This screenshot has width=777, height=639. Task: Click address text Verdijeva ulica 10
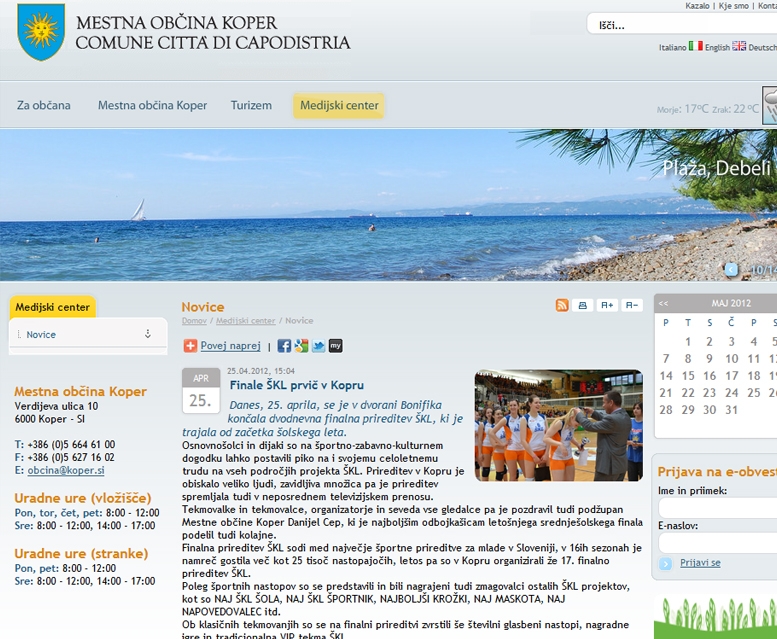56,406
